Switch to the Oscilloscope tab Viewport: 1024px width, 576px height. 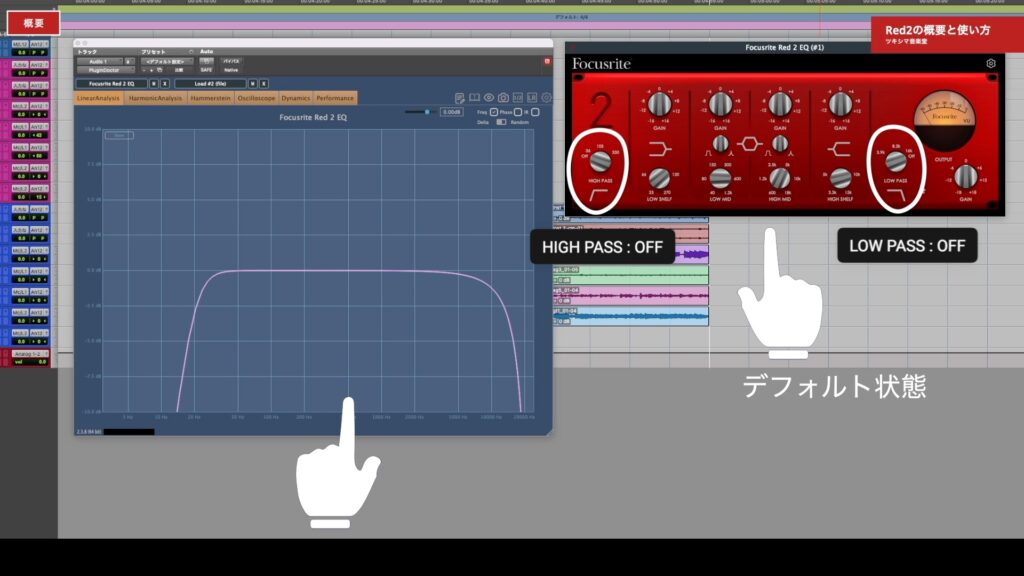point(256,98)
